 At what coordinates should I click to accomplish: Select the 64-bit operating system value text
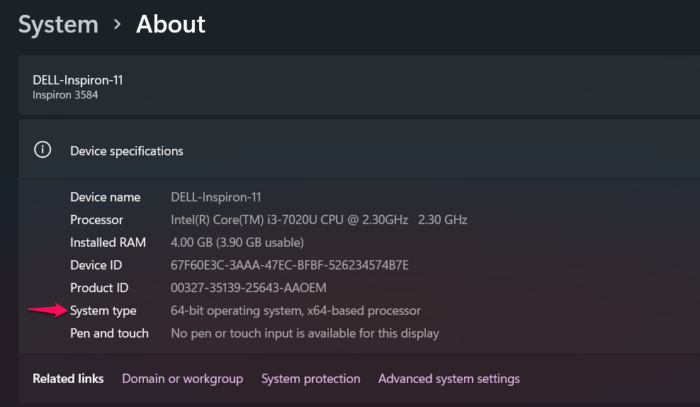[295, 311]
